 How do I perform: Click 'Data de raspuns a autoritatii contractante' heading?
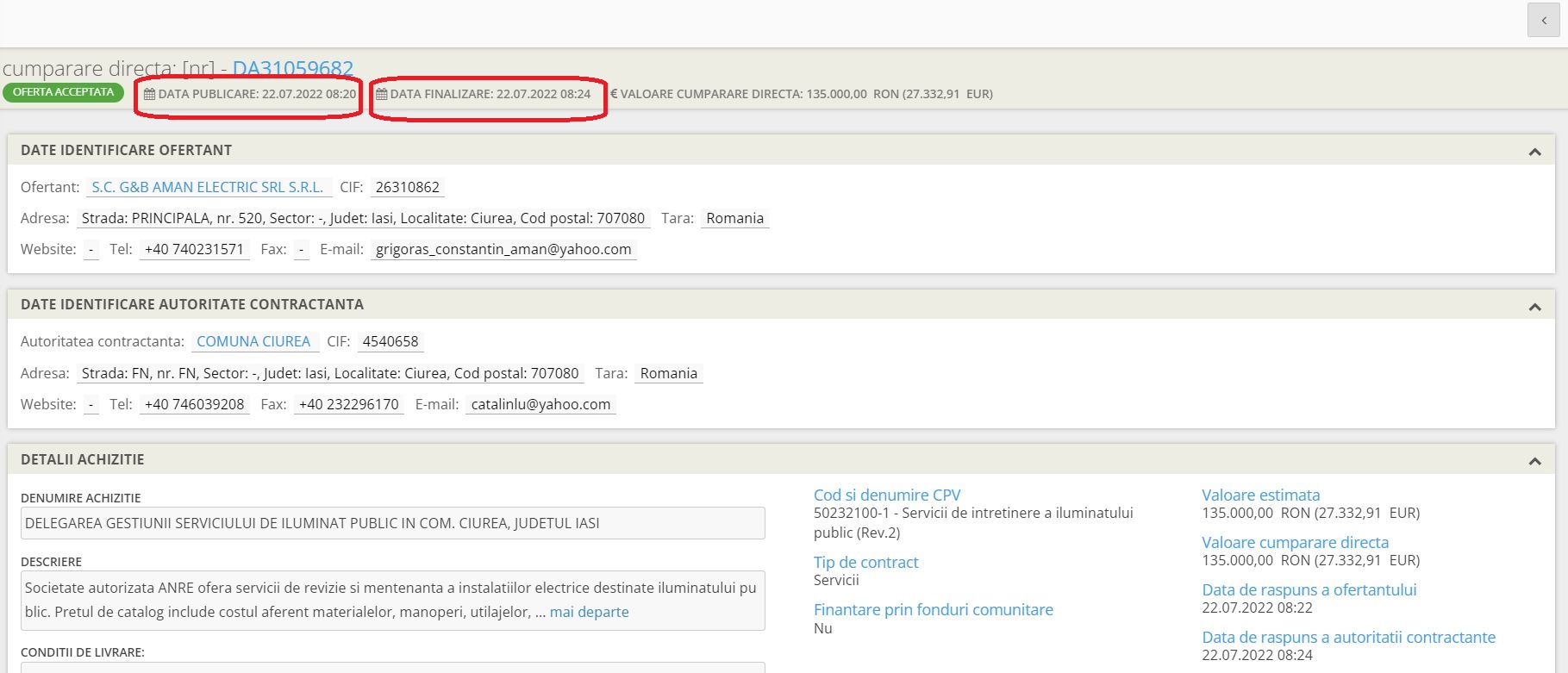(x=1348, y=637)
